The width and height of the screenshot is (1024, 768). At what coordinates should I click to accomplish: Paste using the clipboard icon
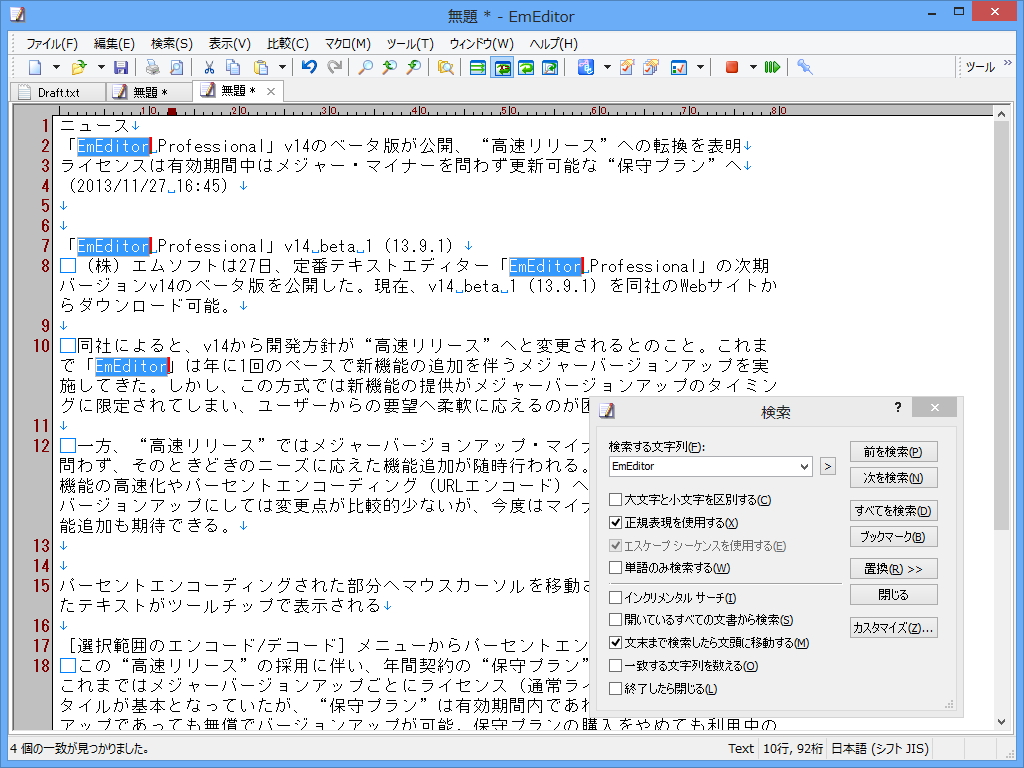[x=261, y=67]
